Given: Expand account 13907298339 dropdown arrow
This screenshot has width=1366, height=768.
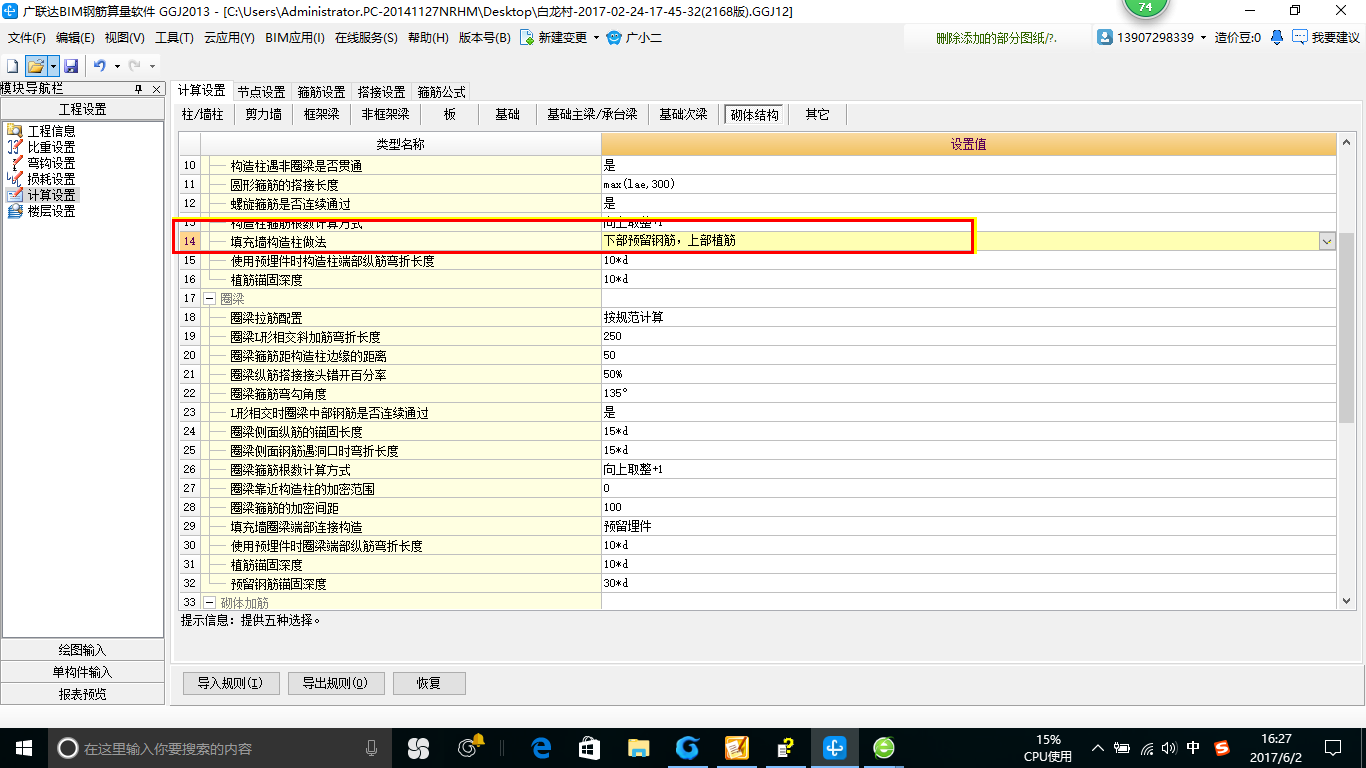Looking at the screenshot, I should pos(1203,38).
